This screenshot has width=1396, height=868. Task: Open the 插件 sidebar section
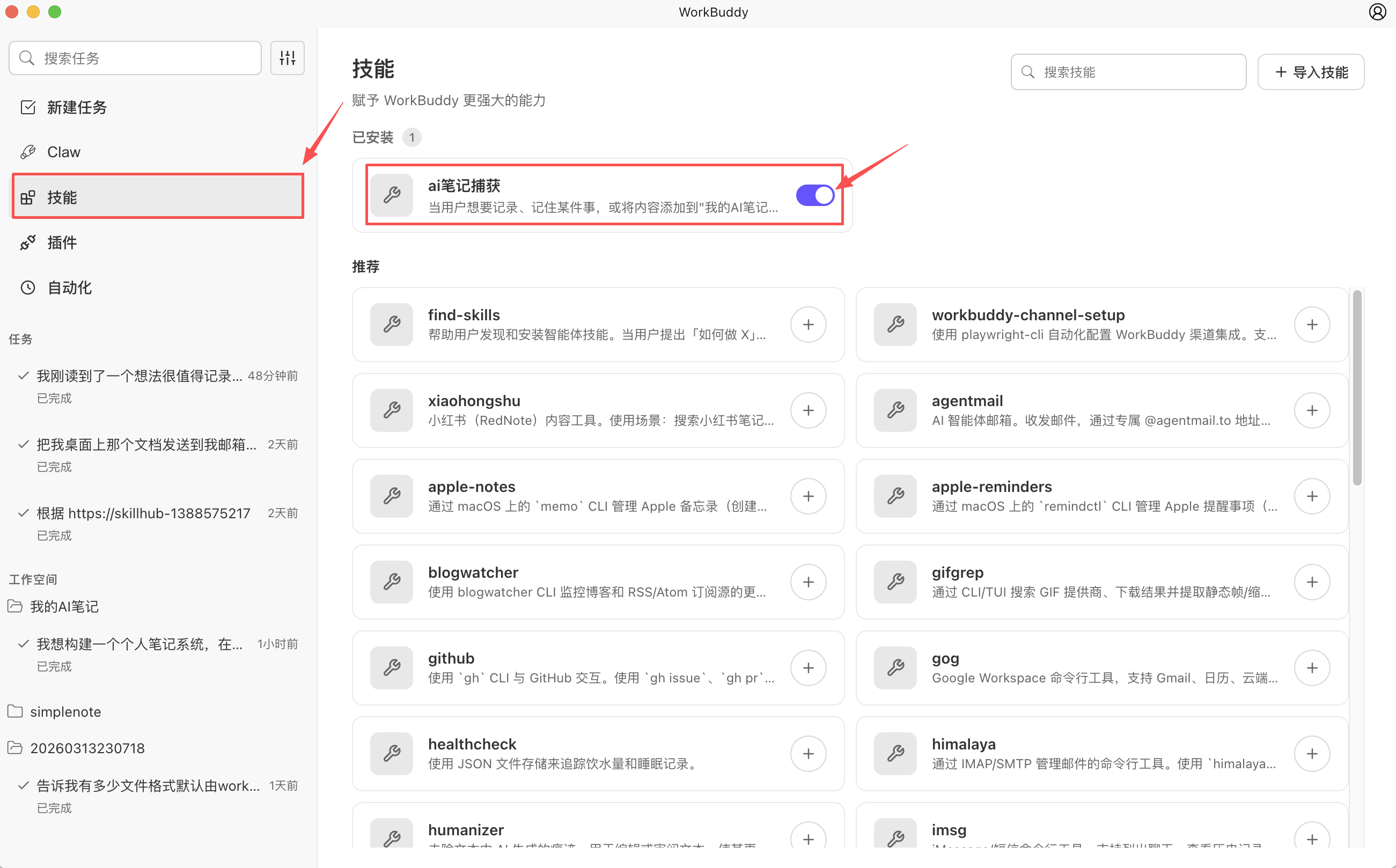[x=62, y=242]
